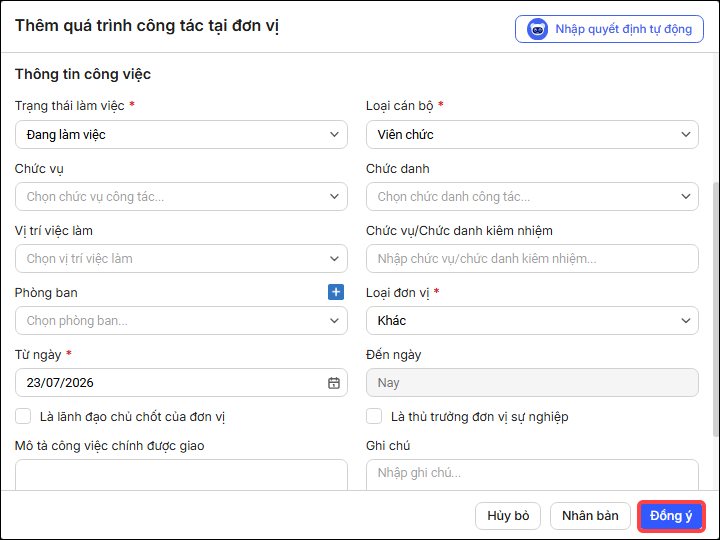Click the dialog title Thêm quá trình công tác
This screenshot has height=540, width=720.
point(147,26)
